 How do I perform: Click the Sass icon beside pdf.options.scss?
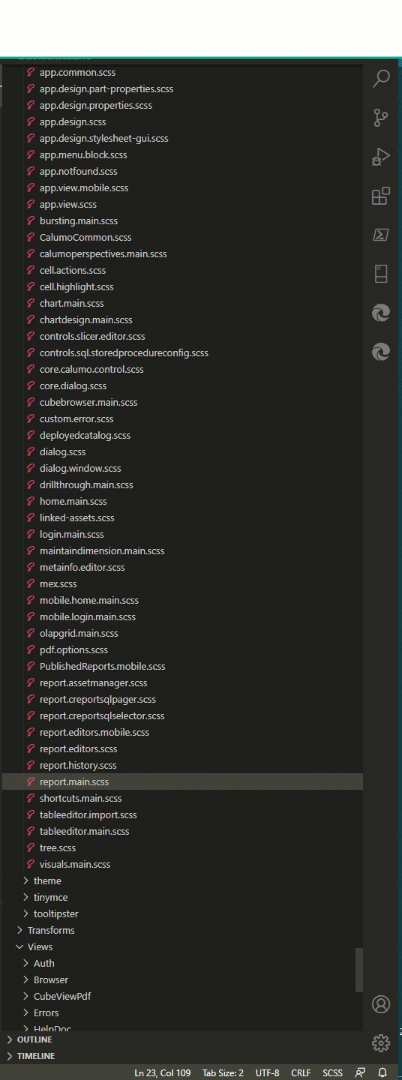click(x=30, y=650)
